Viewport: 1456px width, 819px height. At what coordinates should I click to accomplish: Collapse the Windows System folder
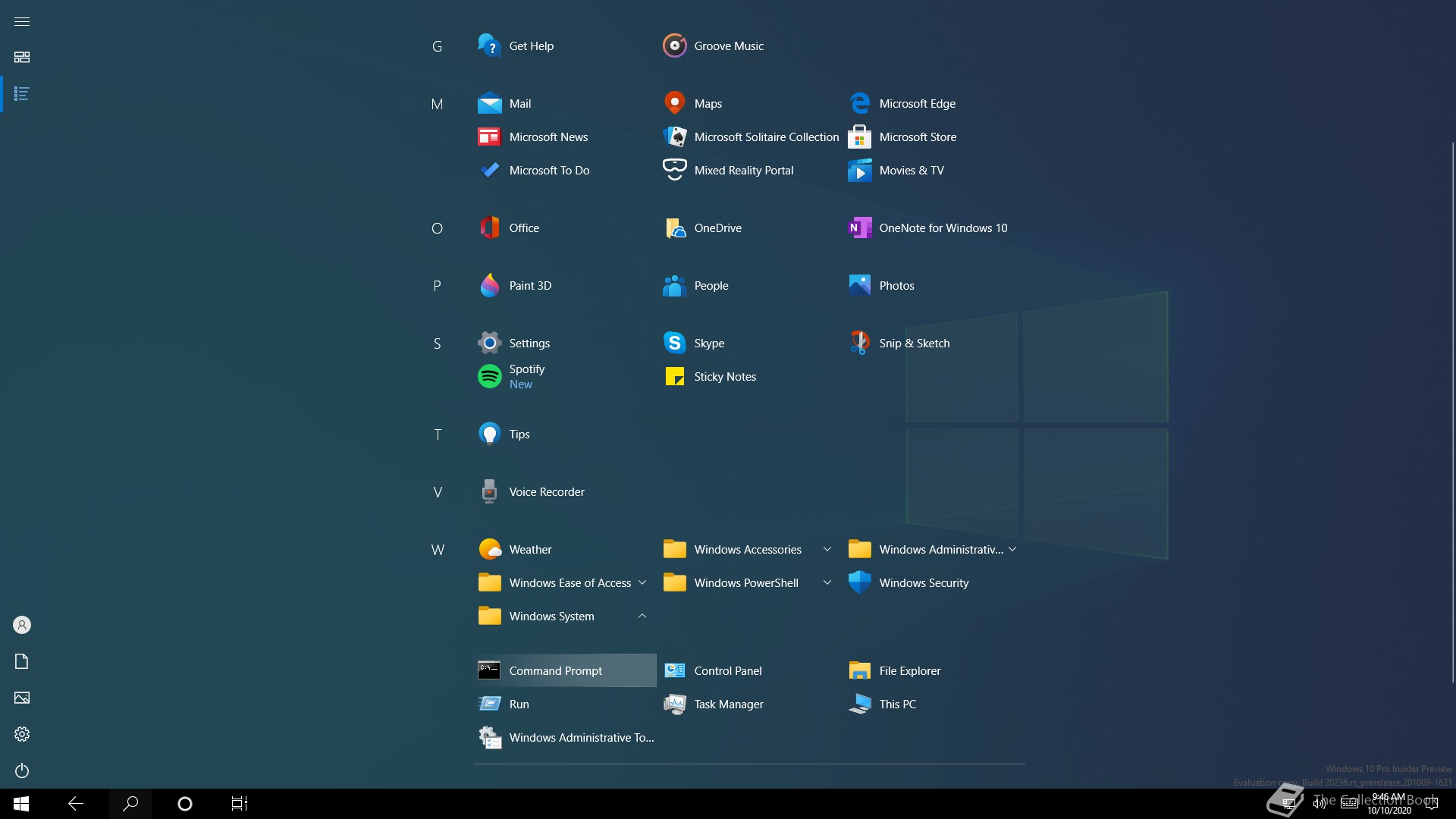click(x=564, y=617)
